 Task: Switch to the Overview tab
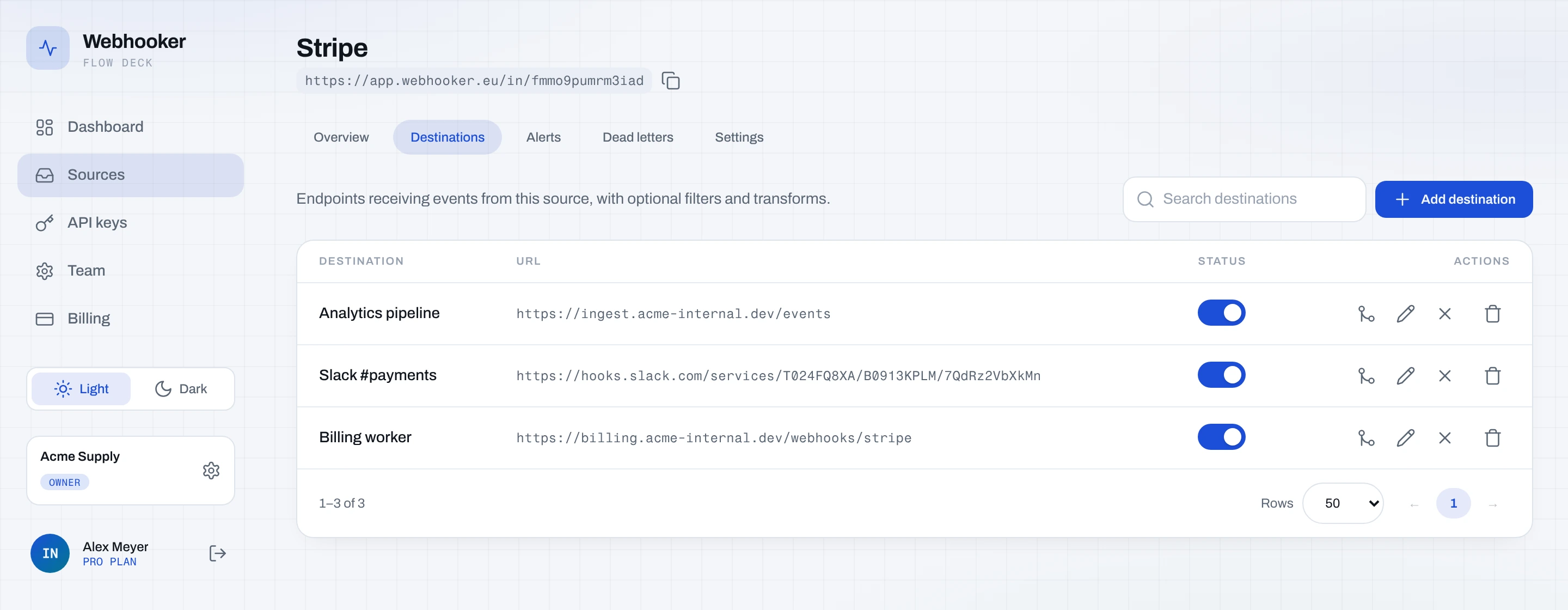pyautogui.click(x=341, y=137)
